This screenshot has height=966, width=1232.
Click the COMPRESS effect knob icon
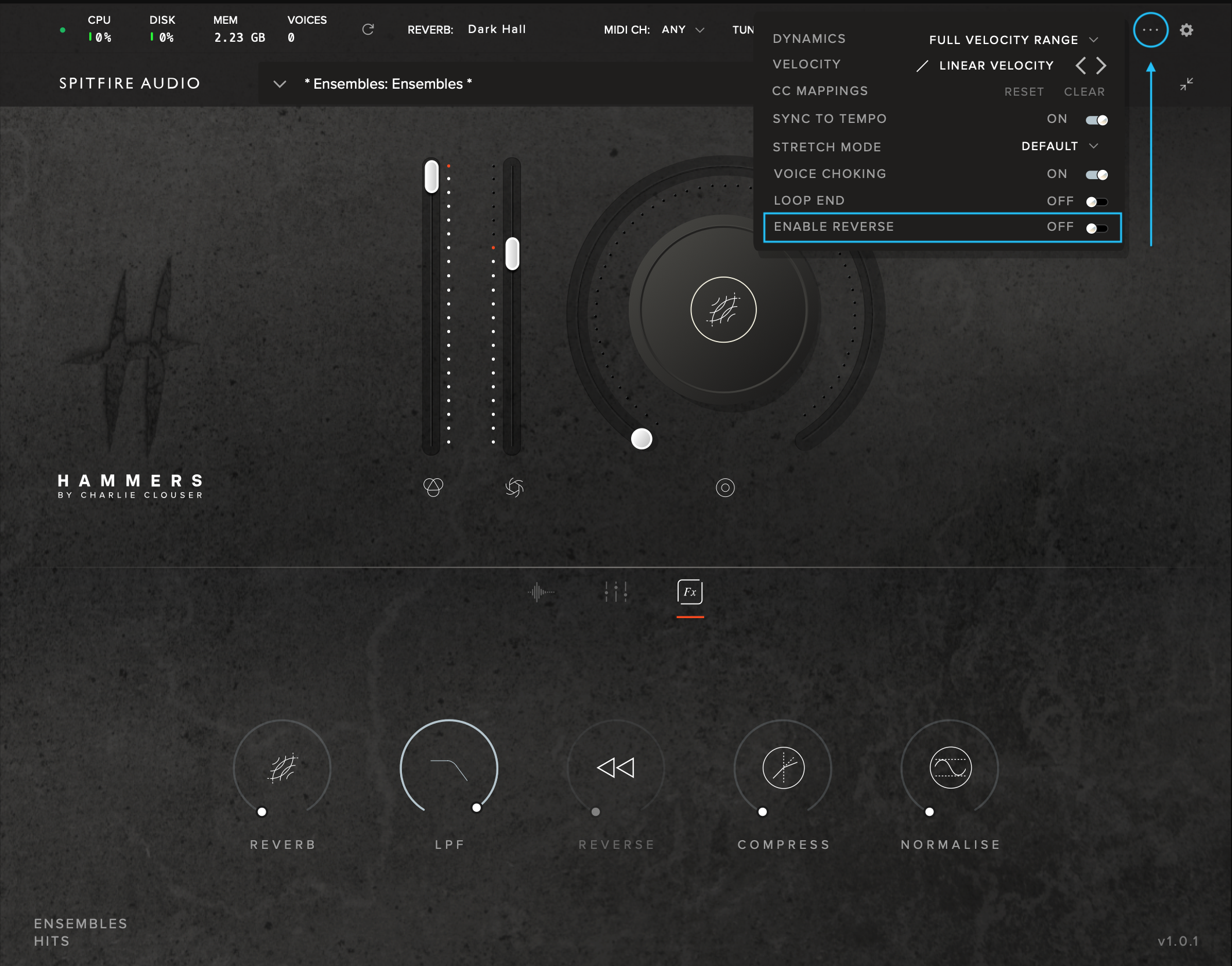click(x=783, y=768)
